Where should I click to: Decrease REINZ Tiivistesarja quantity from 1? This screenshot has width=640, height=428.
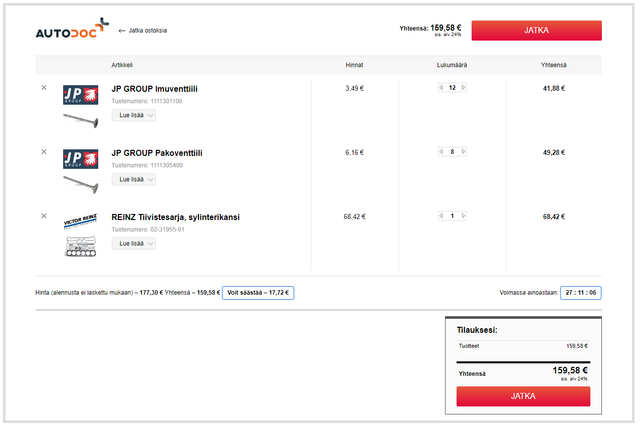[x=441, y=215]
